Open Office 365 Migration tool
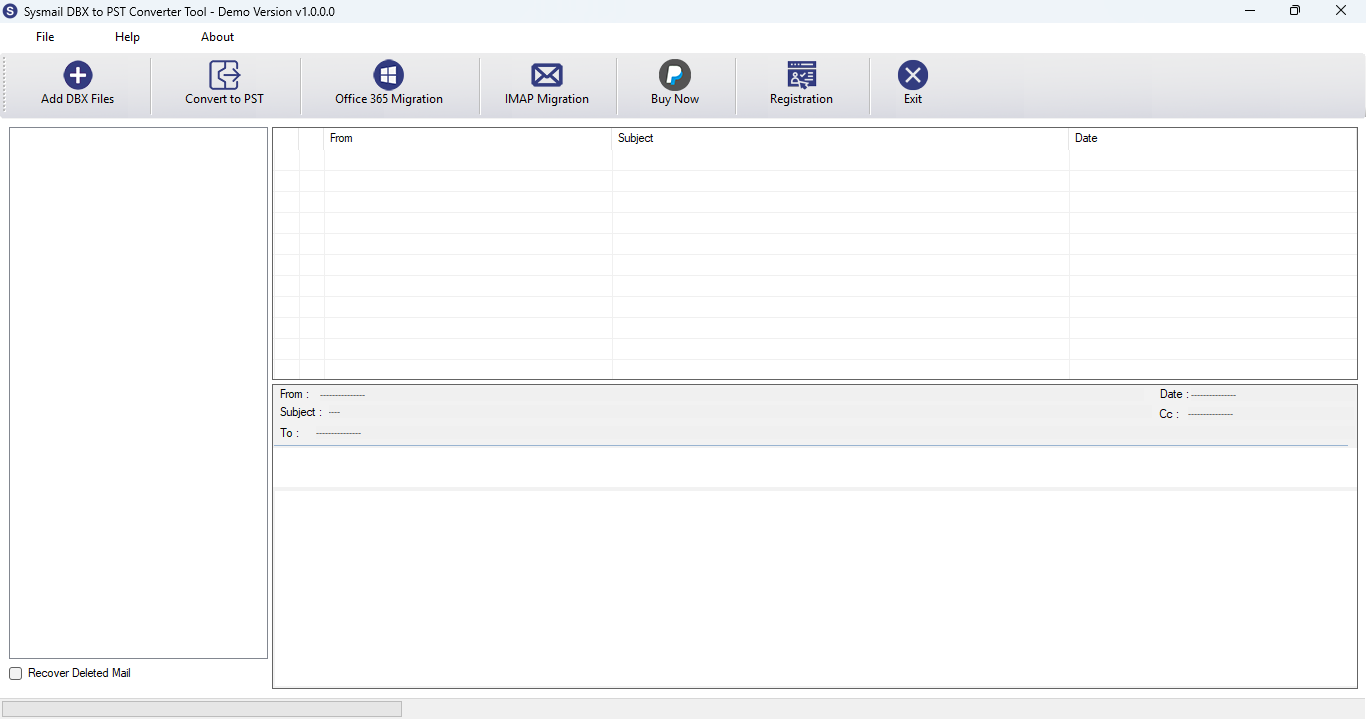Viewport: 1366px width, 720px height. tap(388, 75)
